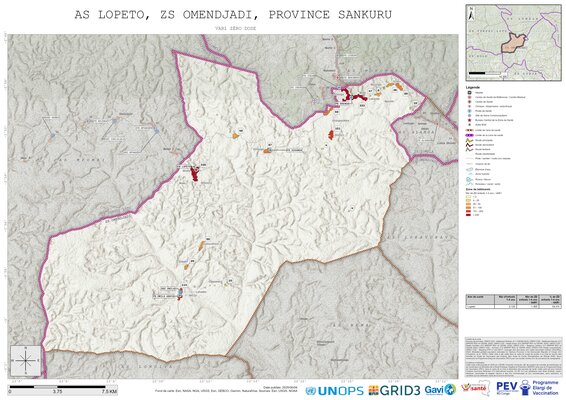This screenshot has width=566, height=400.
Task: Click the Légende heading
Action: [473, 87]
